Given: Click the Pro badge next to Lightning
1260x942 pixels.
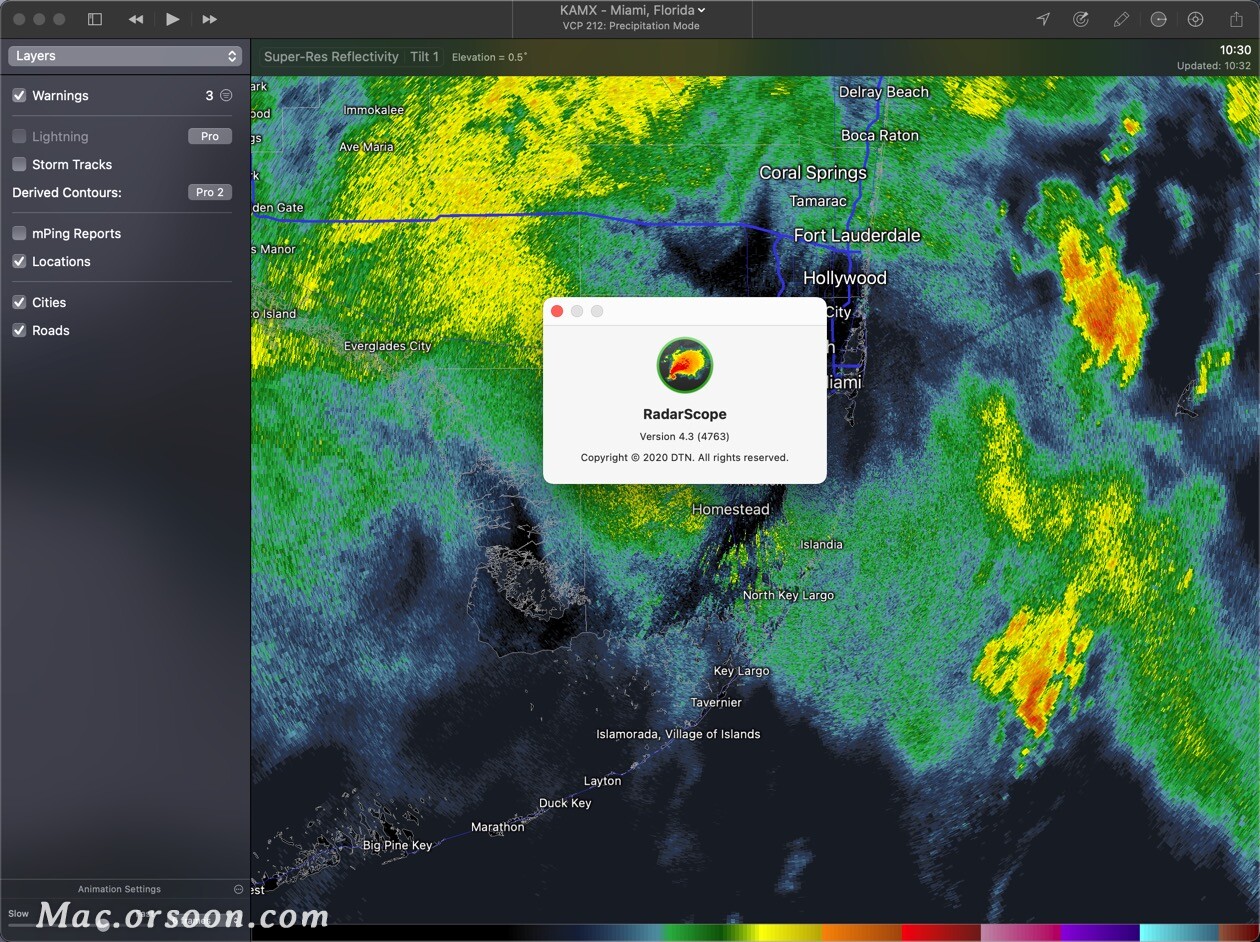Looking at the screenshot, I should click(209, 136).
